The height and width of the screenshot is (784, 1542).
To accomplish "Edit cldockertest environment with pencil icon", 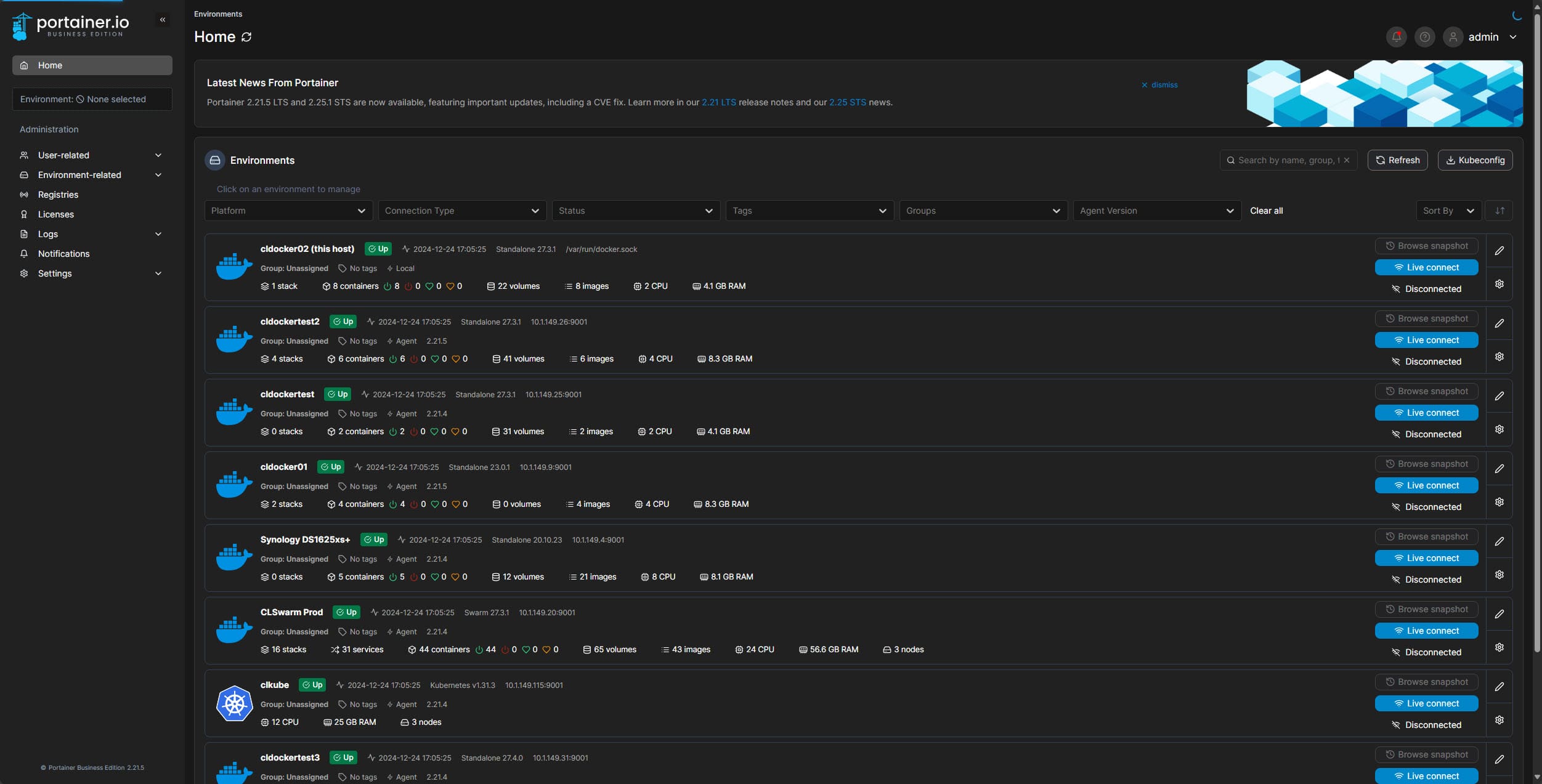I will tap(1499, 396).
